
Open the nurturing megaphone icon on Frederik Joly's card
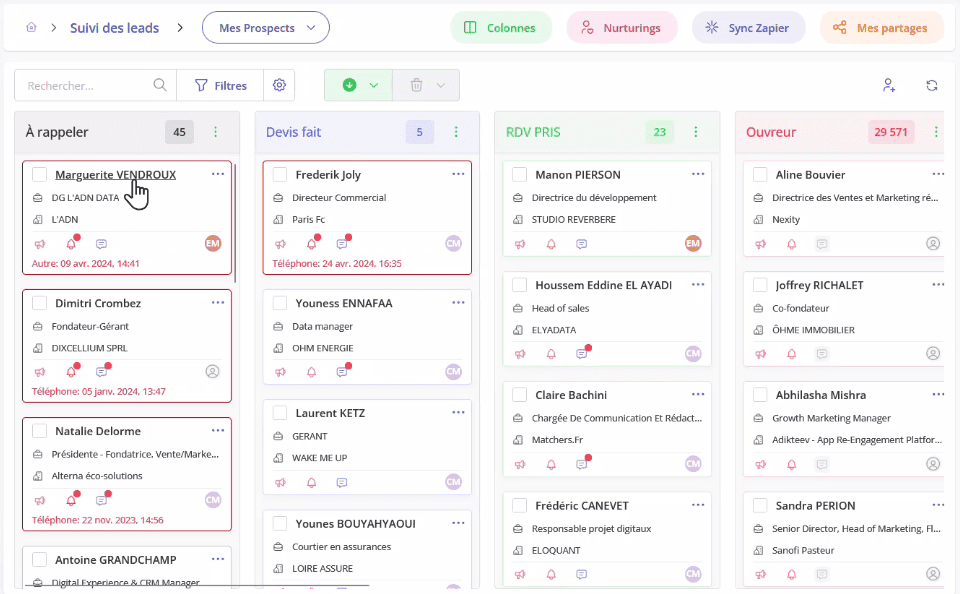[279, 243]
